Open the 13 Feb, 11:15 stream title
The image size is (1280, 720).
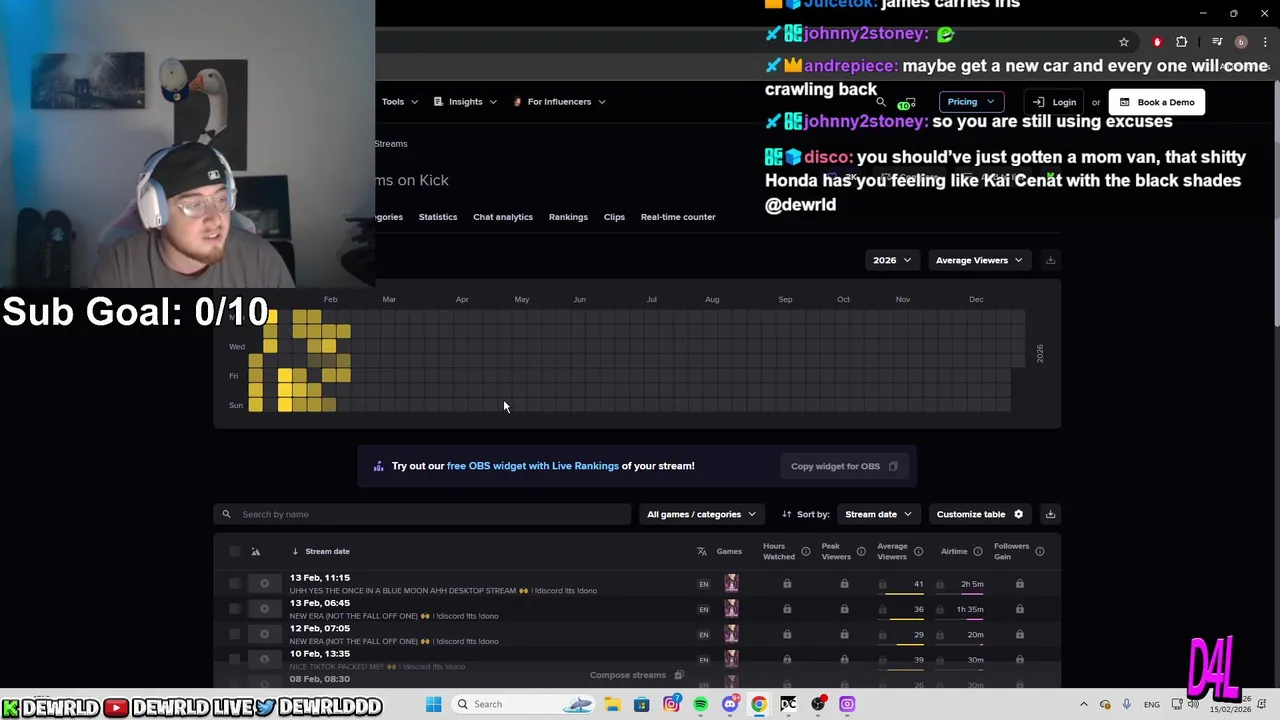coord(443,591)
